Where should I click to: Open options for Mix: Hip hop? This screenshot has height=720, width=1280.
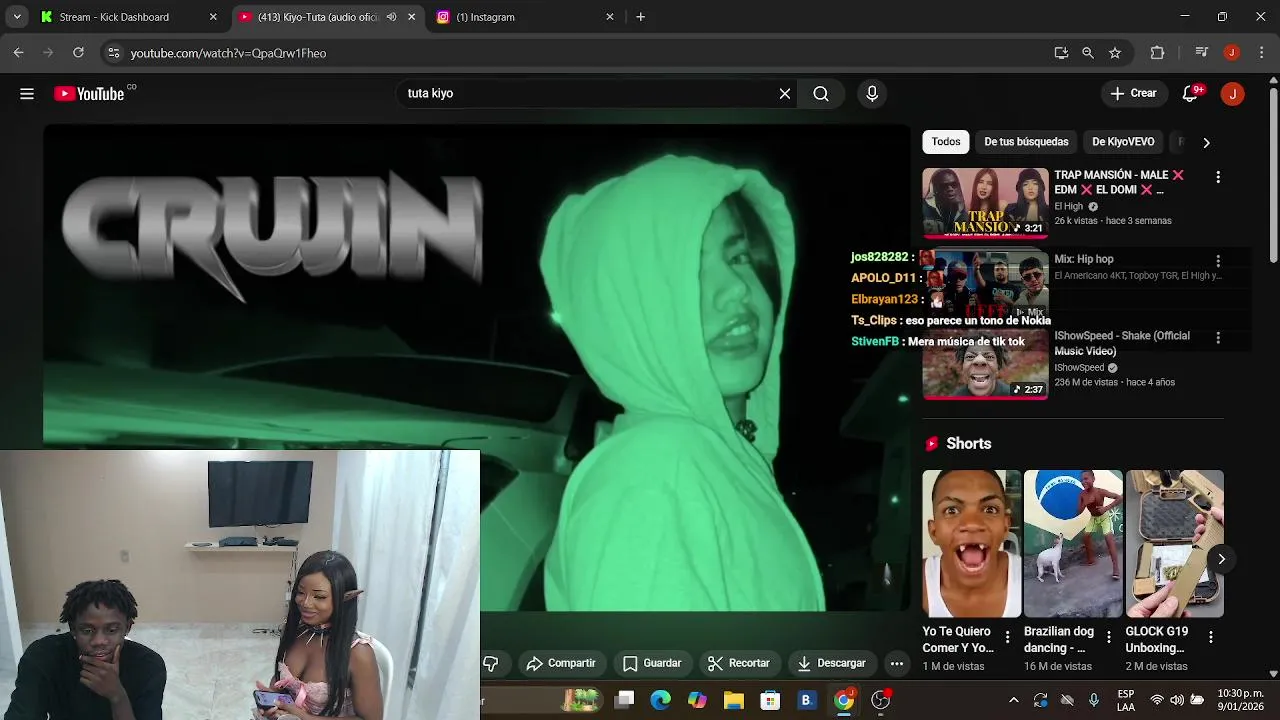[x=1217, y=261]
